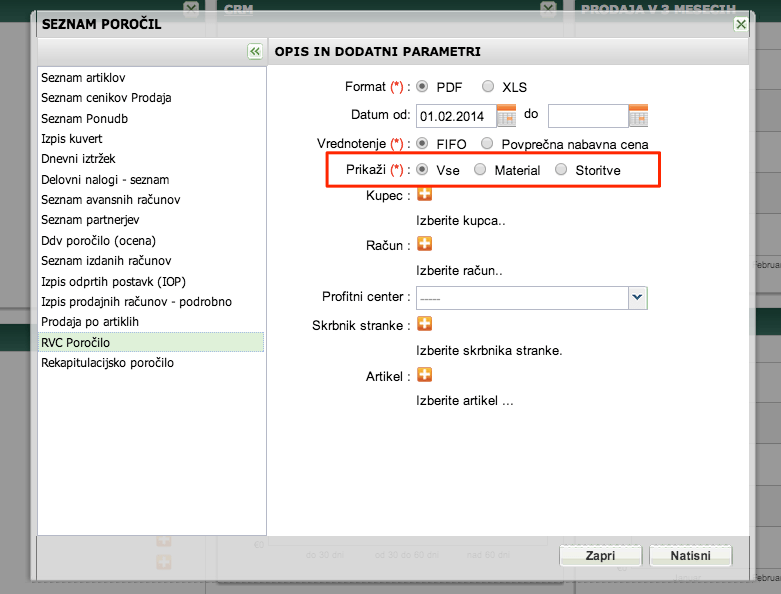Close the Seznam poročil dialog
This screenshot has width=781, height=594.
pyautogui.click(x=741, y=24)
